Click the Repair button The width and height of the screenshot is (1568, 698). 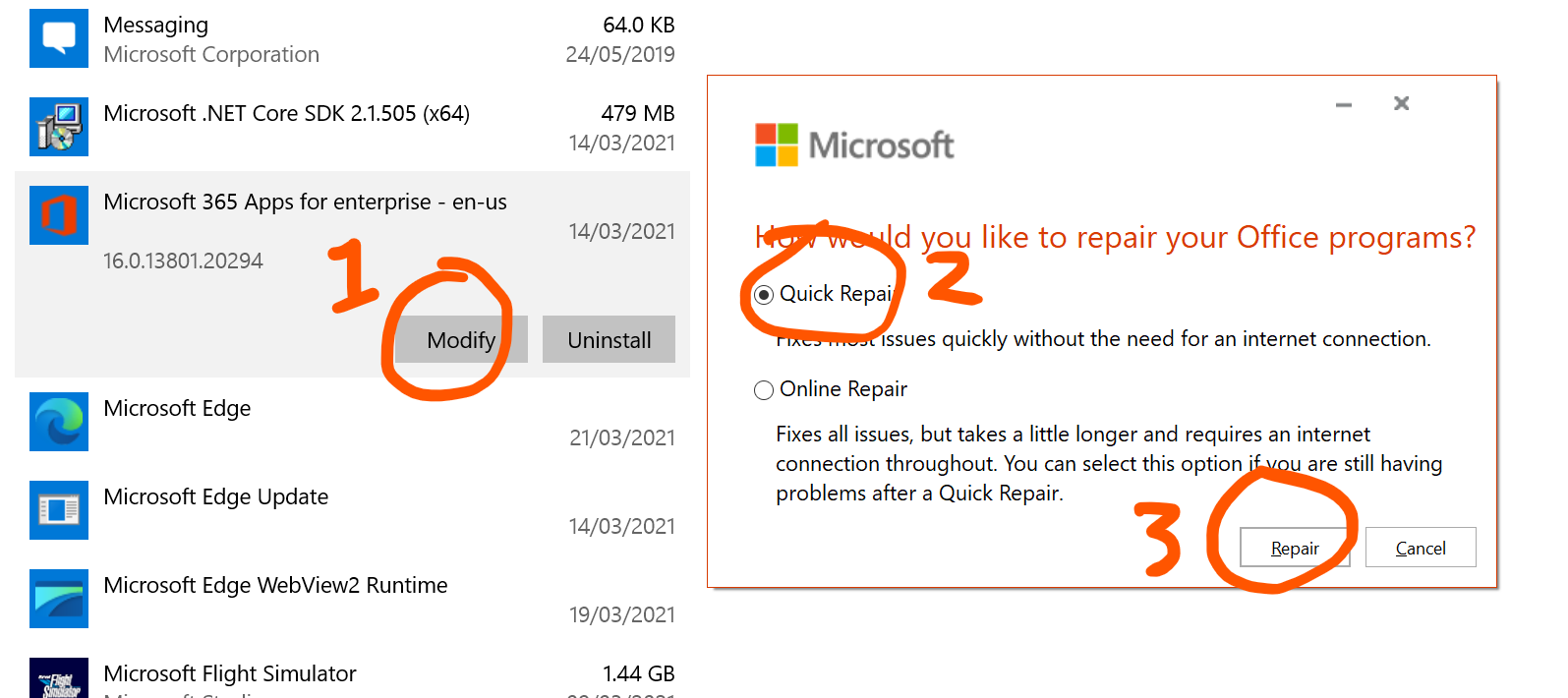pyautogui.click(x=1294, y=548)
